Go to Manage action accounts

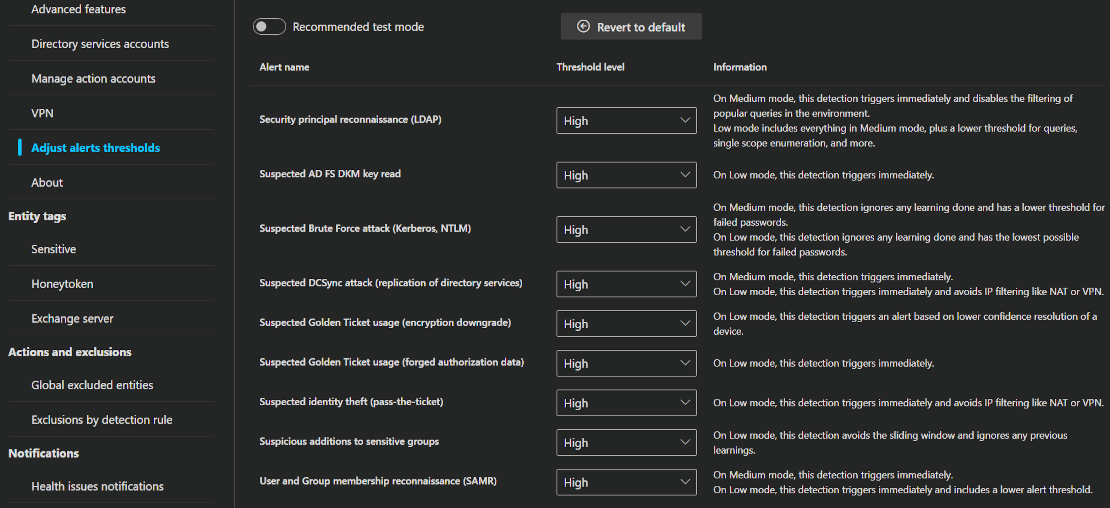[93, 79]
